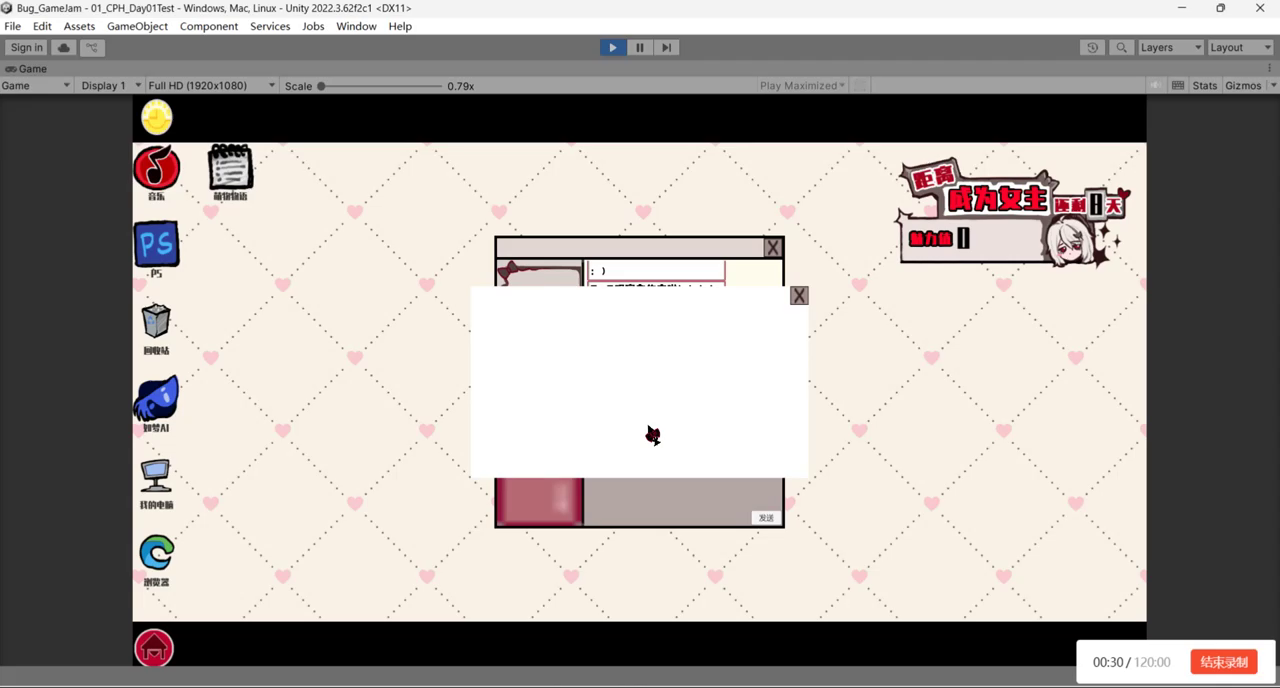
Task: Pause the running game
Action: 639,47
